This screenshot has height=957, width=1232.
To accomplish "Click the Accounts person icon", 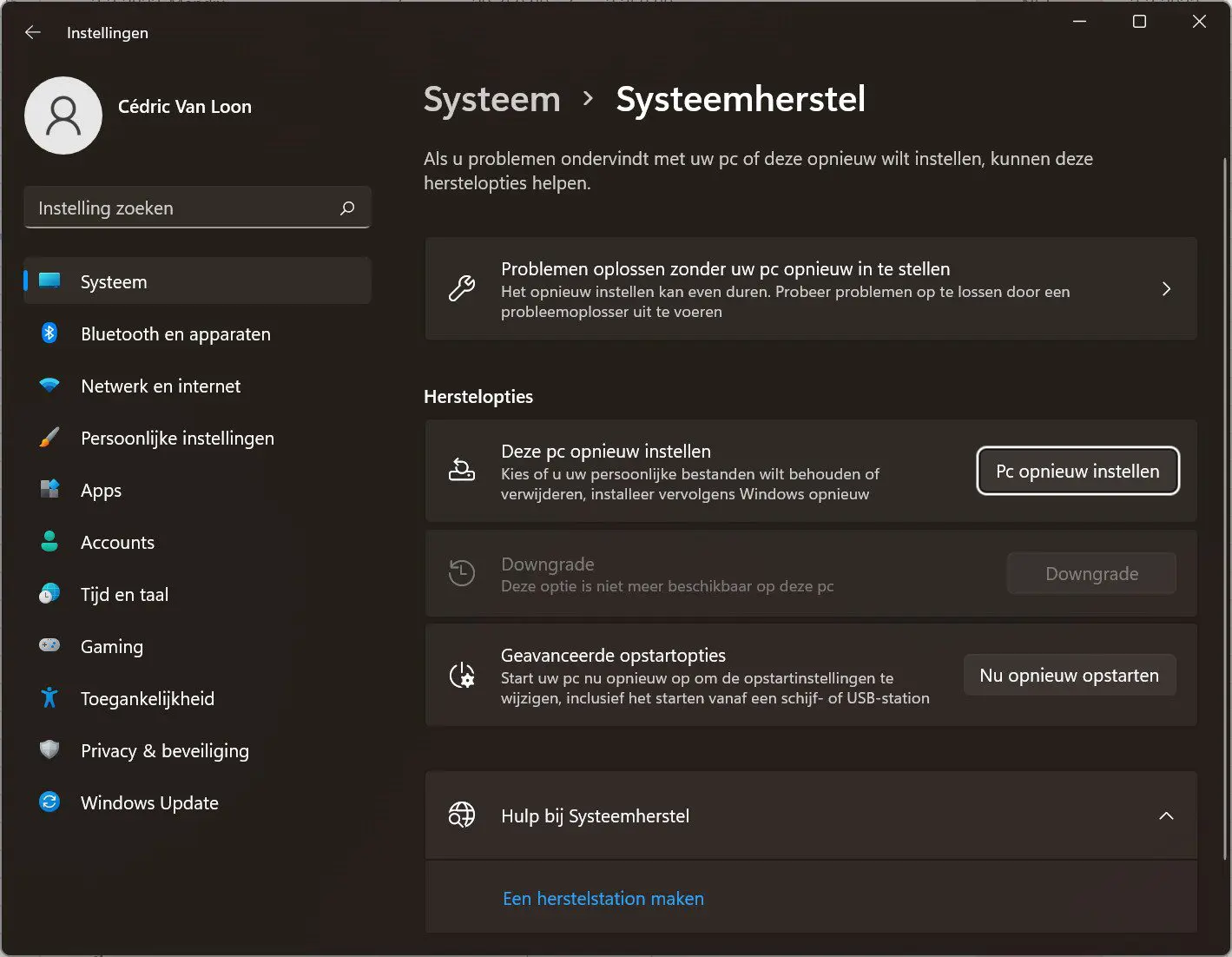I will coord(49,541).
